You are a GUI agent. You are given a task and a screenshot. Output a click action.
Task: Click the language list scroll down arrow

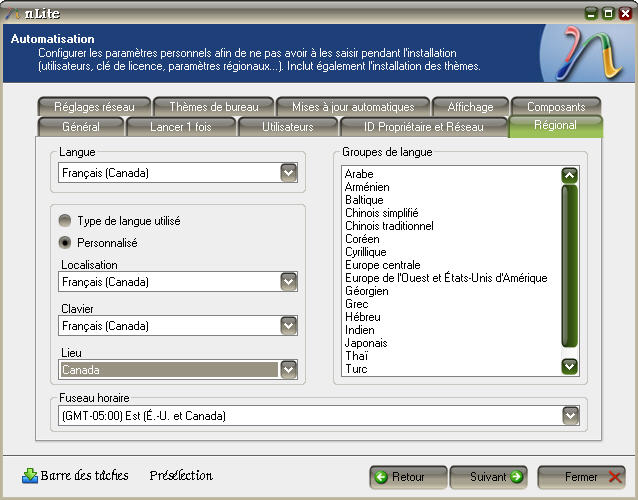click(x=569, y=366)
